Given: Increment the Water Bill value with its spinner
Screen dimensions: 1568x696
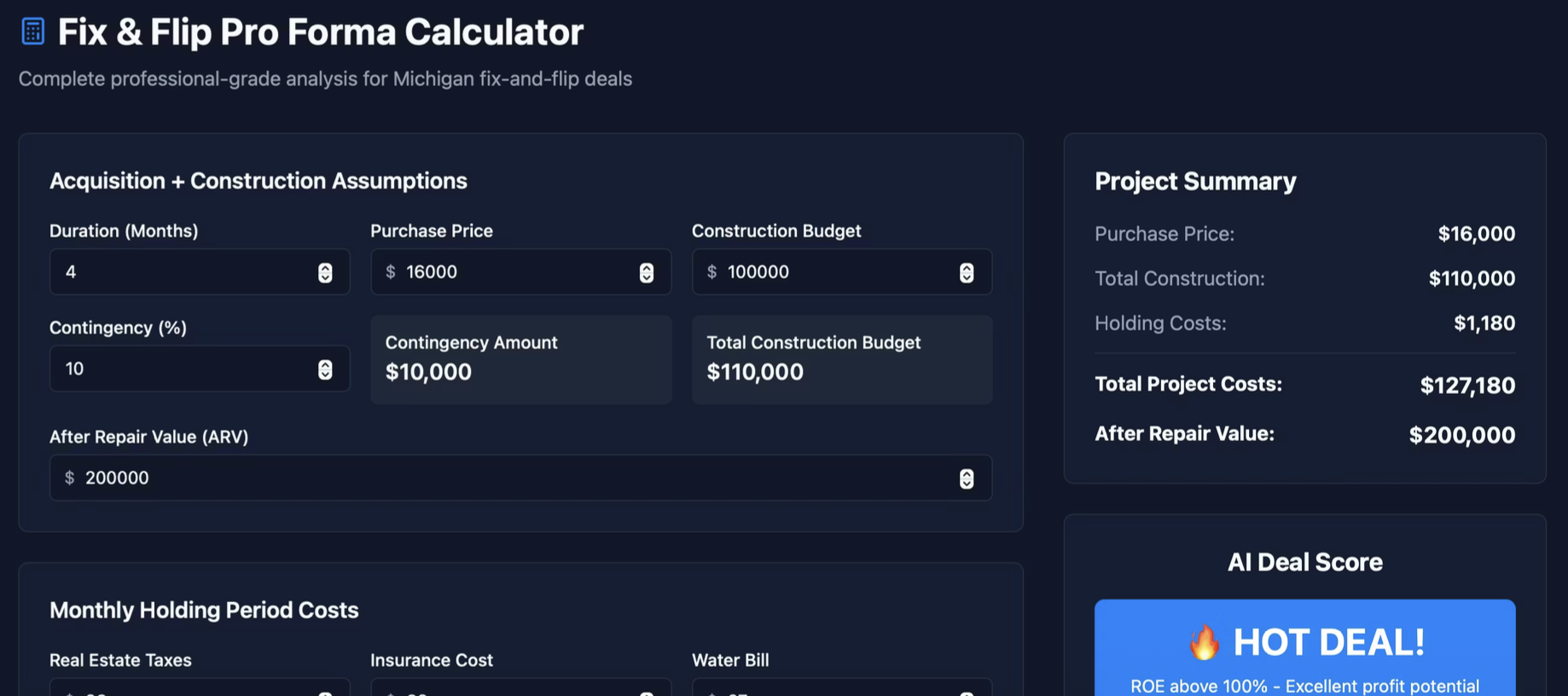Looking at the screenshot, I should 967,693.
